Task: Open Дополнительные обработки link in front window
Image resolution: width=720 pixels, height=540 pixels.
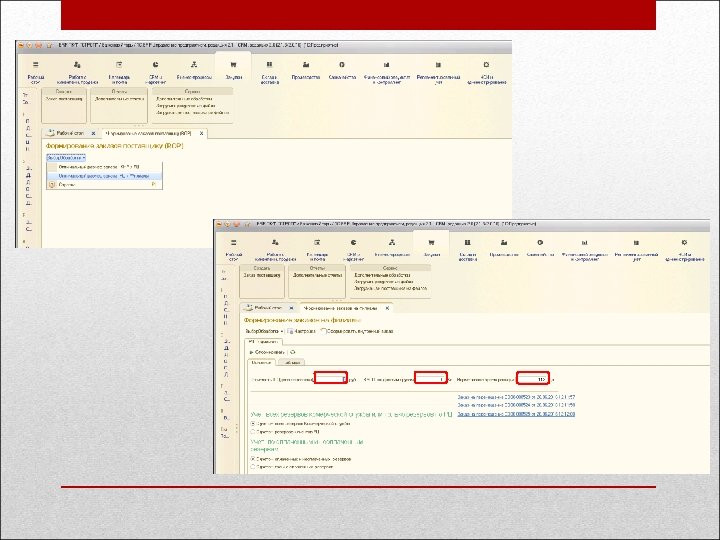Action: click(382, 275)
